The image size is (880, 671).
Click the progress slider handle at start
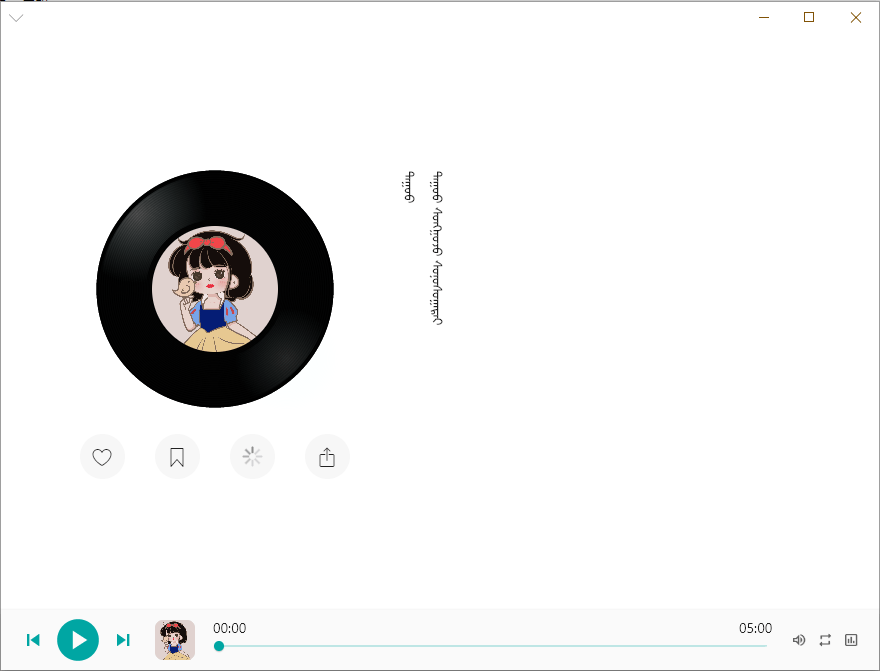[219, 646]
